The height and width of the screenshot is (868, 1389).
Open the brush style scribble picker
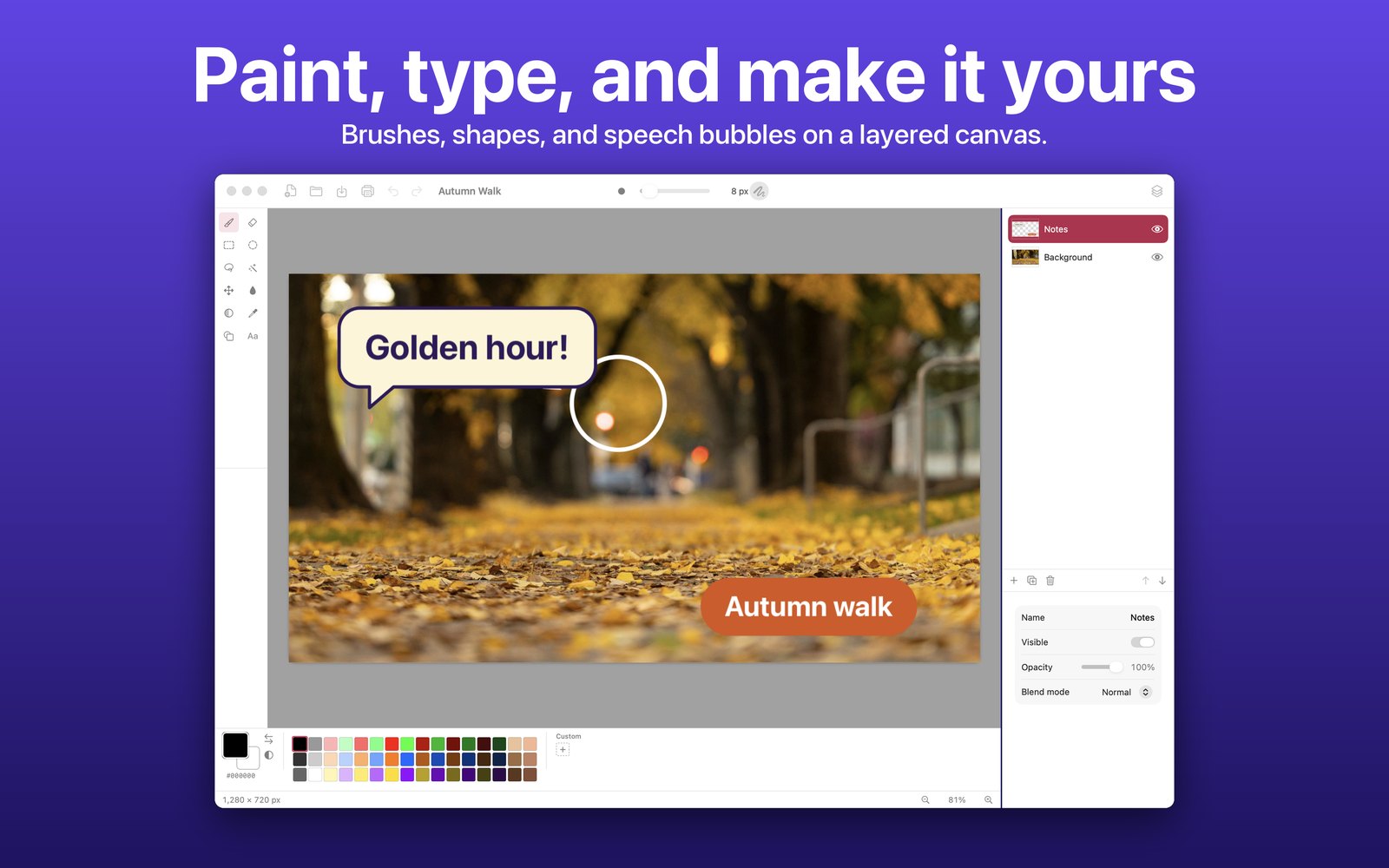[x=760, y=191]
